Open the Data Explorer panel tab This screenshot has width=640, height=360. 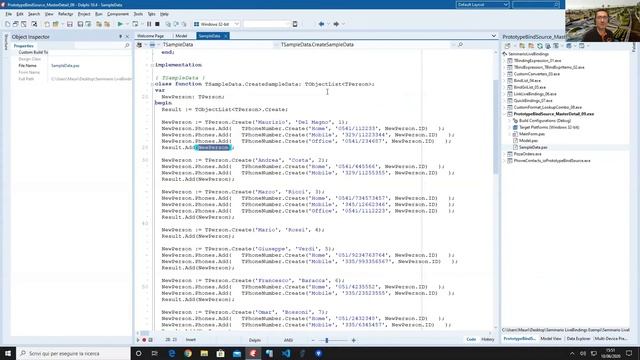click(578, 338)
